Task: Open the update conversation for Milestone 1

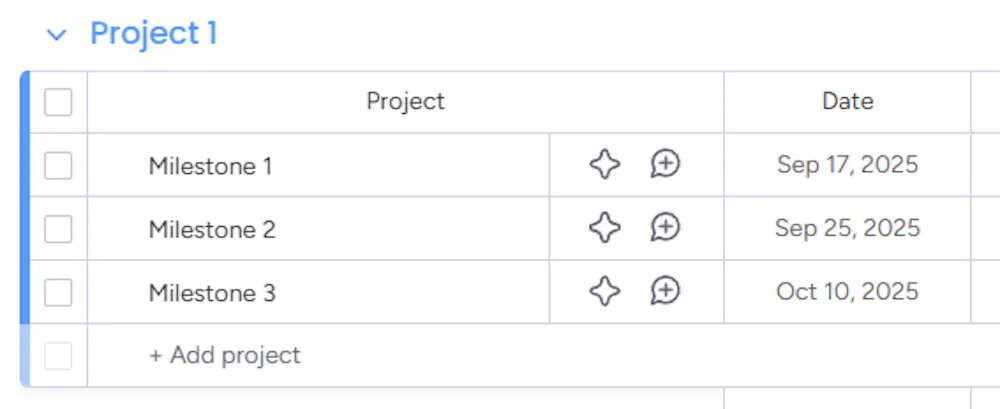Action: click(x=665, y=165)
